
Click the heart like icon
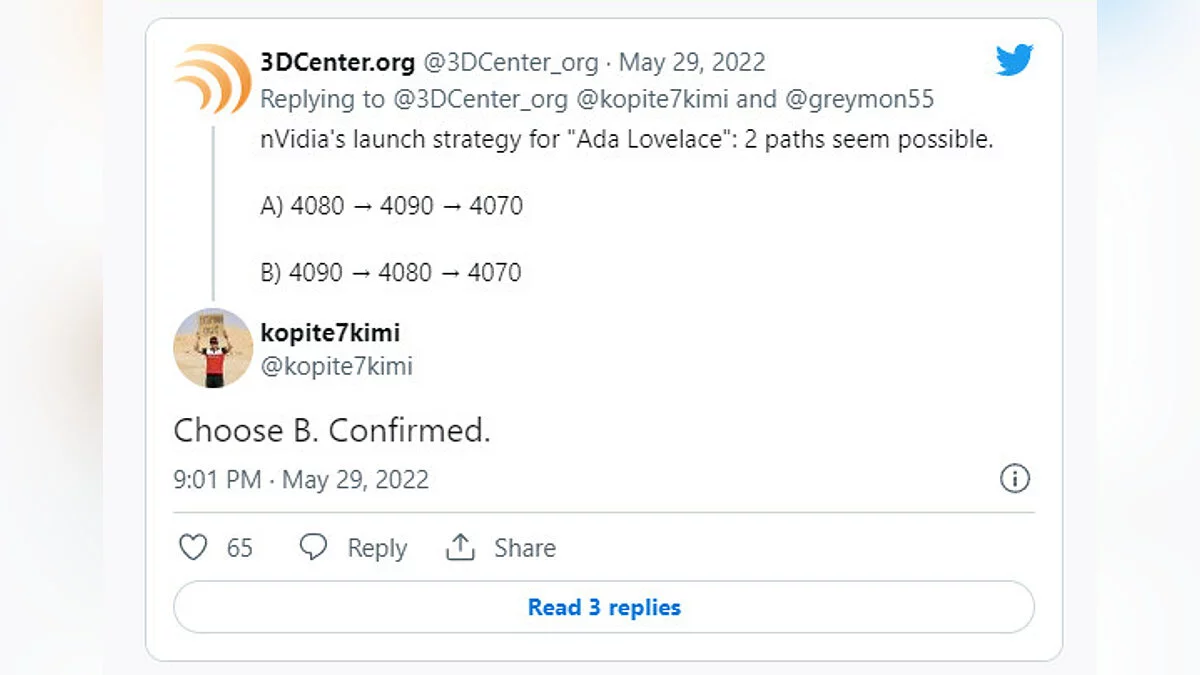(x=192, y=548)
